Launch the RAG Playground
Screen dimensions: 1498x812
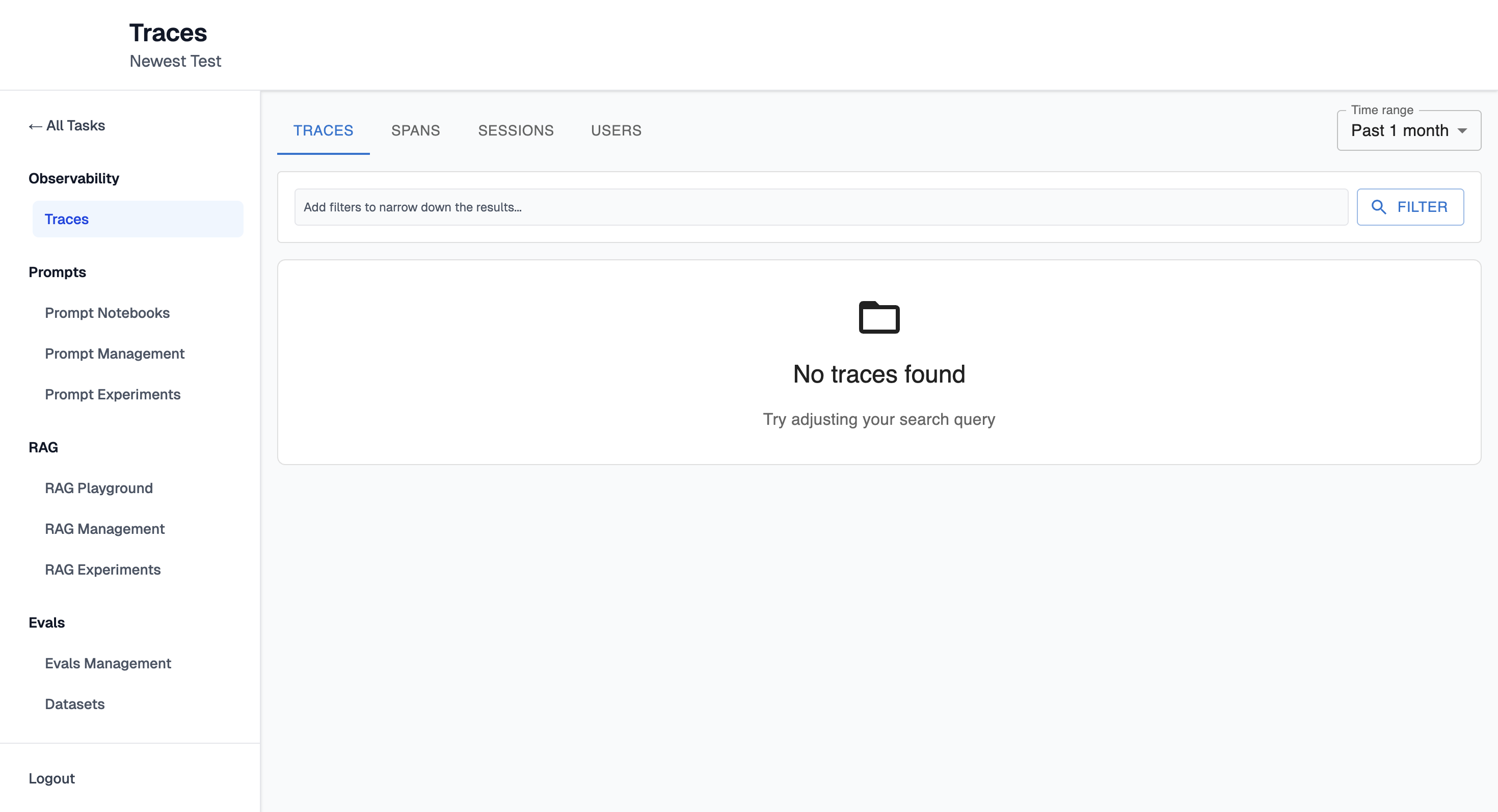point(99,488)
